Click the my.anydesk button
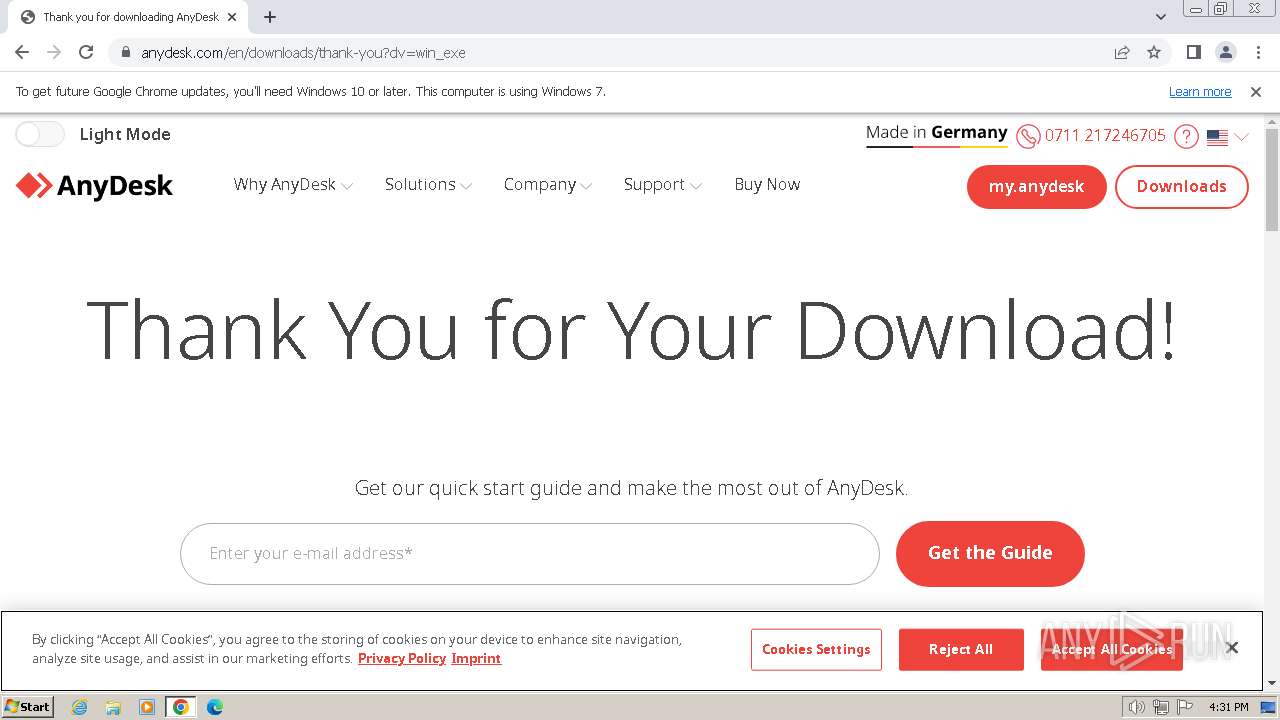Image resolution: width=1280 pixels, height=720 pixels. (1036, 187)
